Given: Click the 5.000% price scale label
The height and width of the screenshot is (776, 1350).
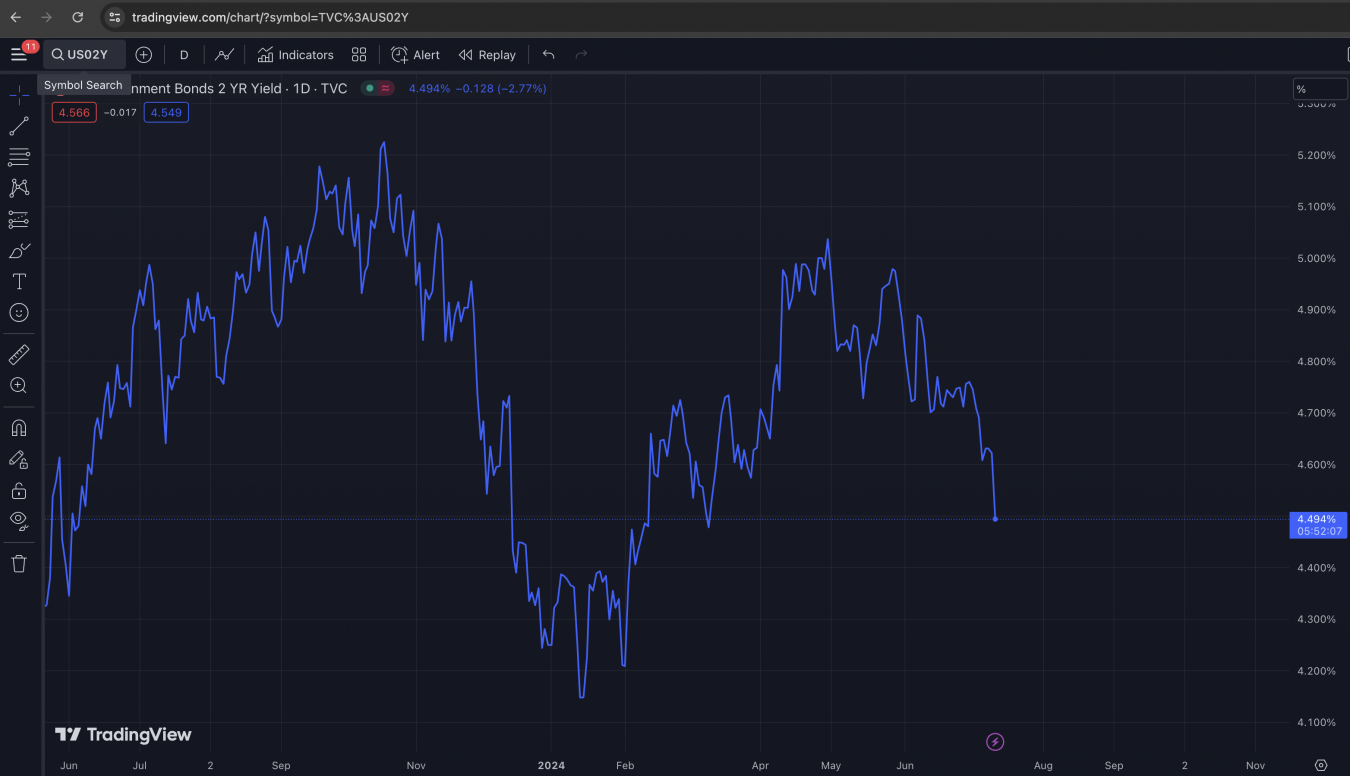Looking at the screenshot, I should tap(1316, 258).
